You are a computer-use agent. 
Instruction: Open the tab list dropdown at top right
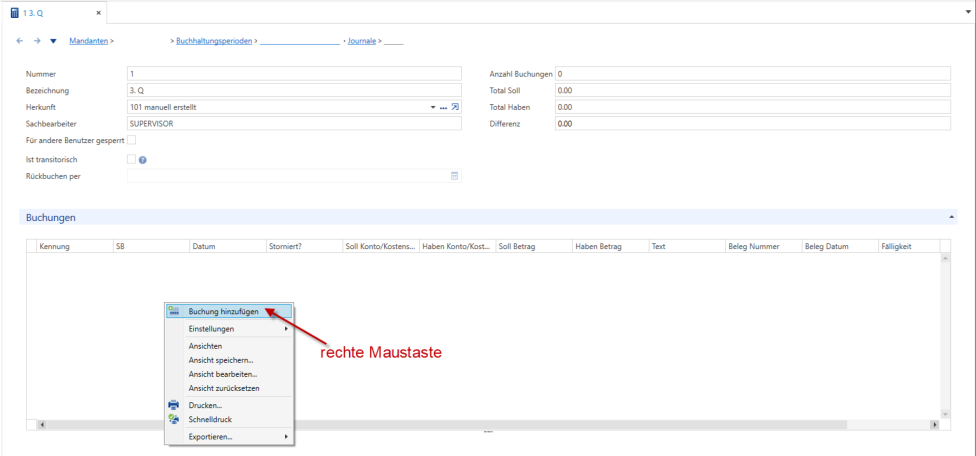[x=969, y=12]
